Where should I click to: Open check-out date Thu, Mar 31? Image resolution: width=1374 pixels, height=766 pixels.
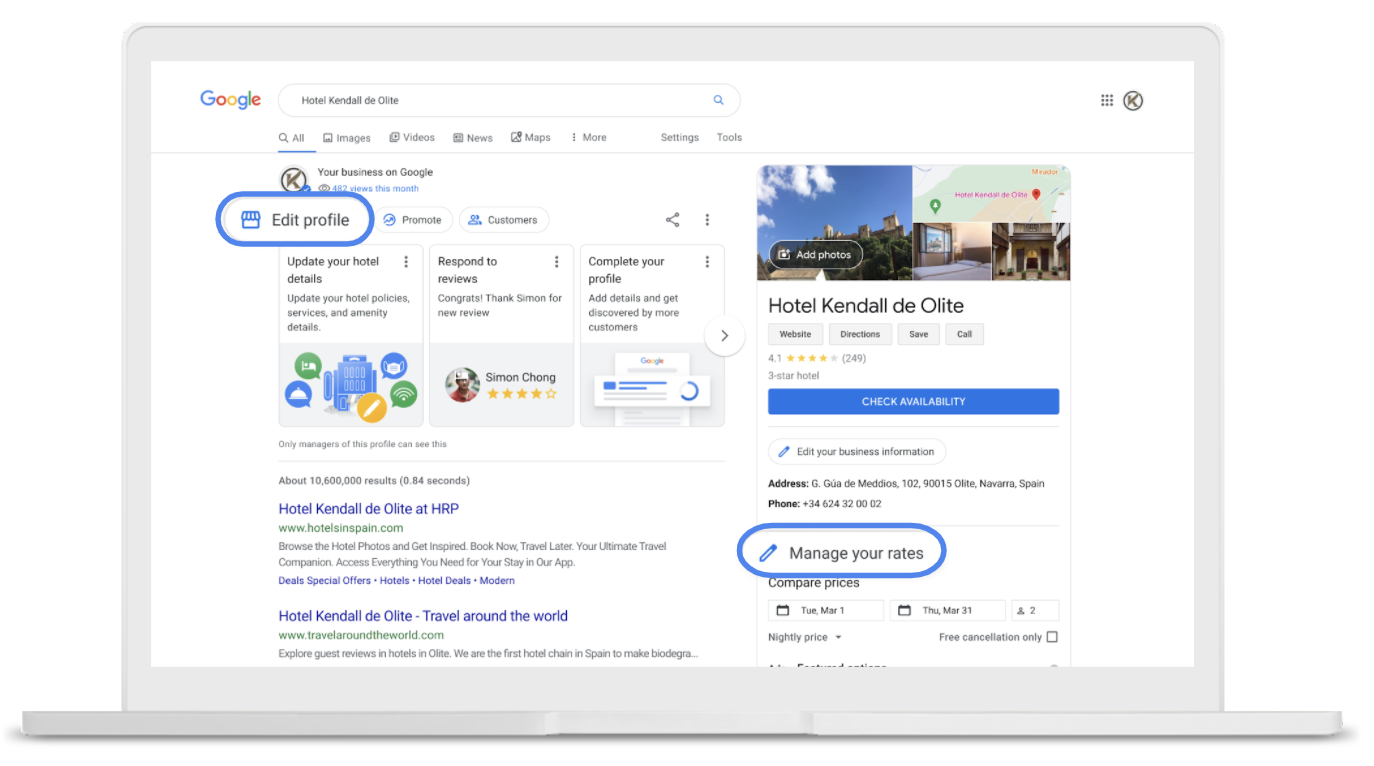(x=947, y=610)
